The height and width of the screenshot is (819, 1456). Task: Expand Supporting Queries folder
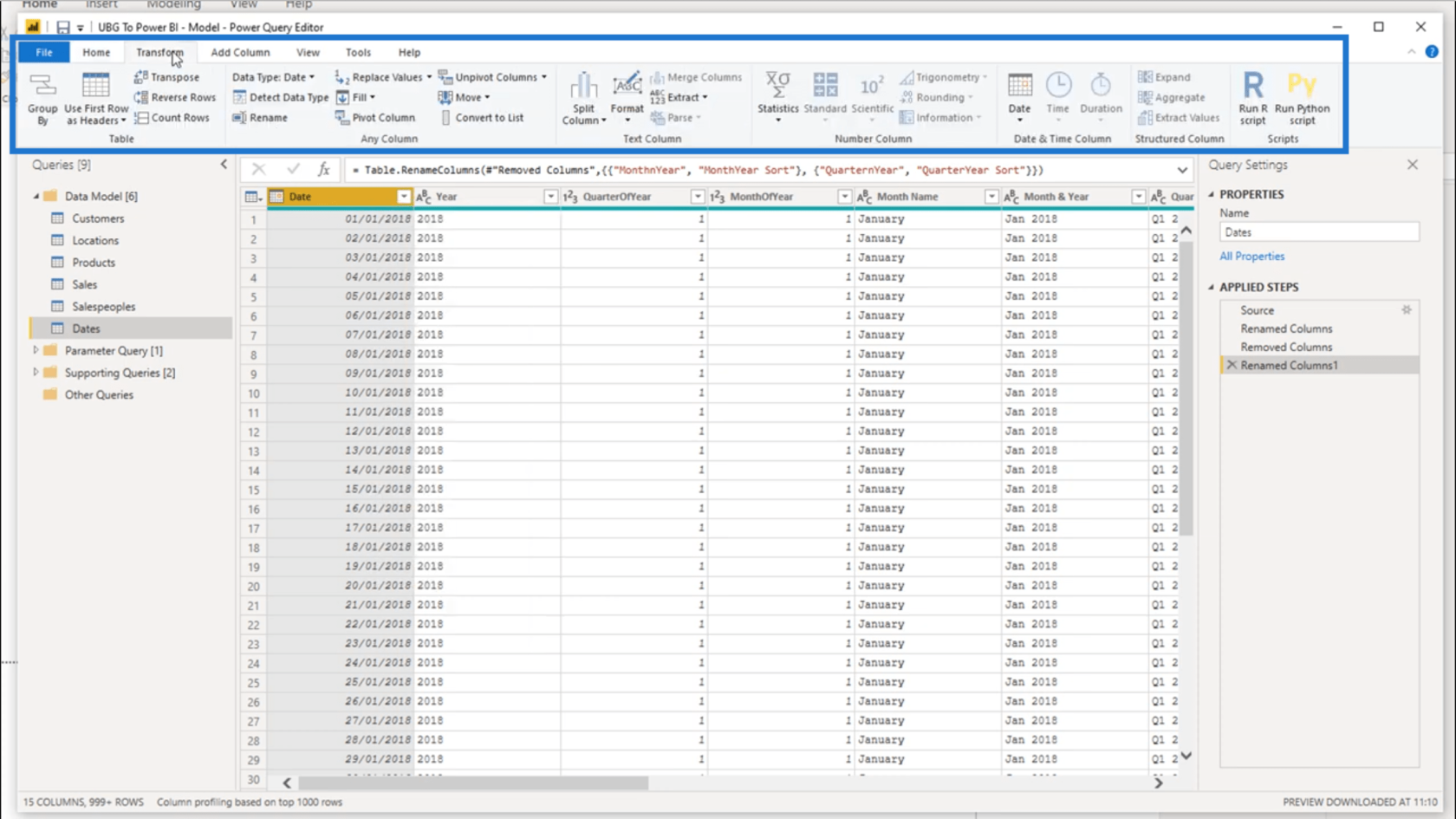click(36, 373)
